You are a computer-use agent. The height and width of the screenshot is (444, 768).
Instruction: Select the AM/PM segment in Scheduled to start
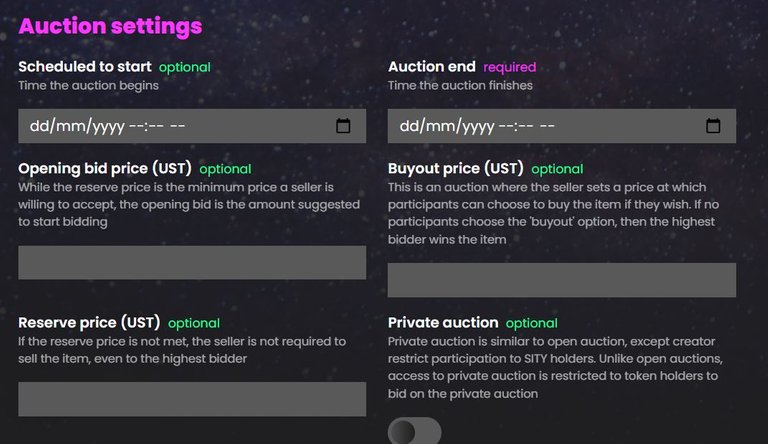[x=177, y=126]
